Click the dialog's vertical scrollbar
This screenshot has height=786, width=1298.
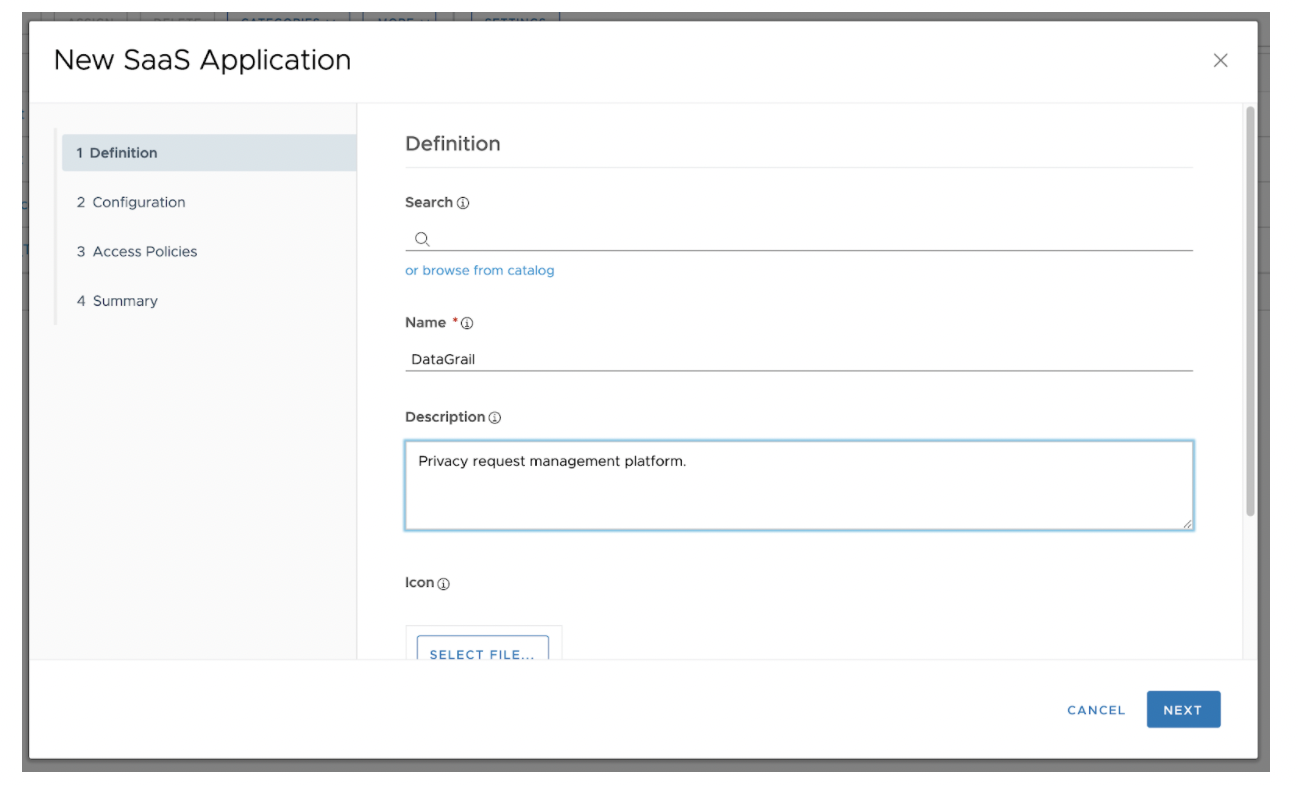tap(1250, 312)
